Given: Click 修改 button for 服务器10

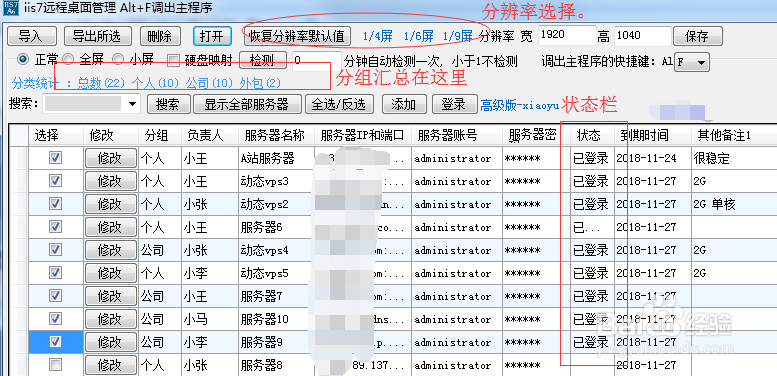Looking at the screenshot, I should tap(111, 319).
